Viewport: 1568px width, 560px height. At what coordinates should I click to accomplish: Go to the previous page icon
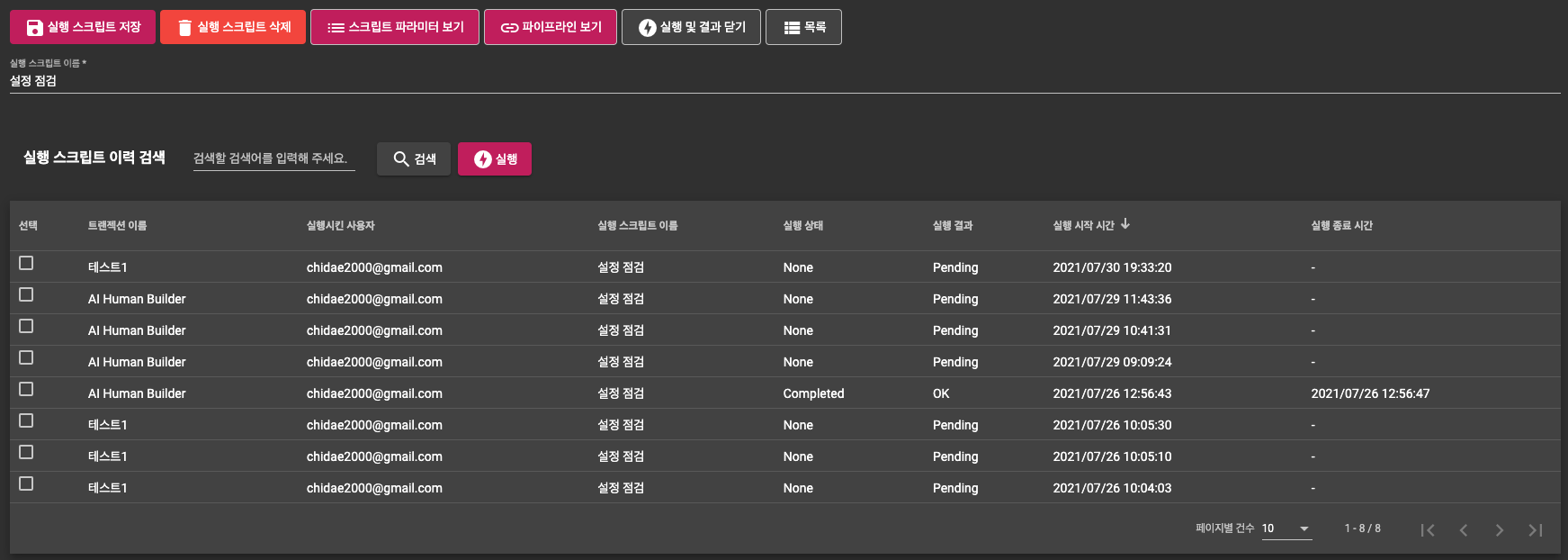point(1464,530)
